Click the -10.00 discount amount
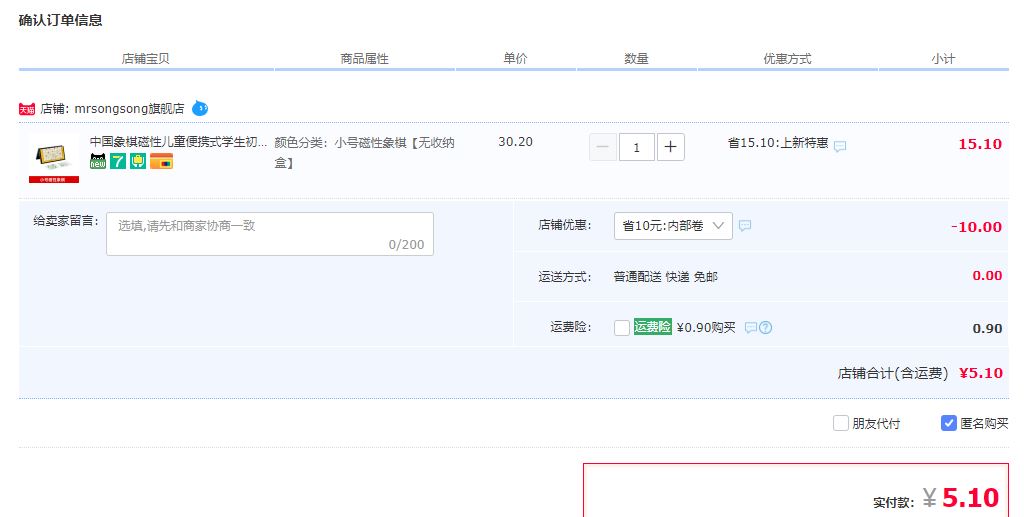1024x517 pixels. [976, 227]
